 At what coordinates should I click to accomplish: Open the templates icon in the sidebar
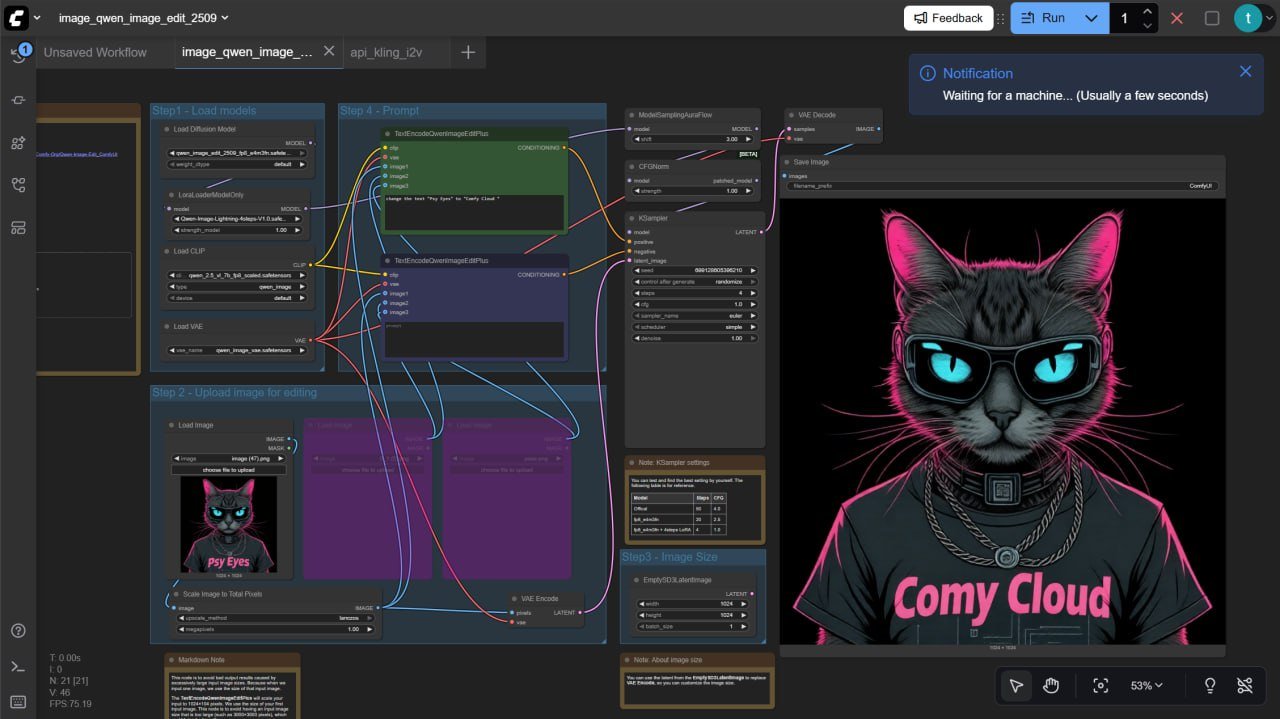(18, 228)
